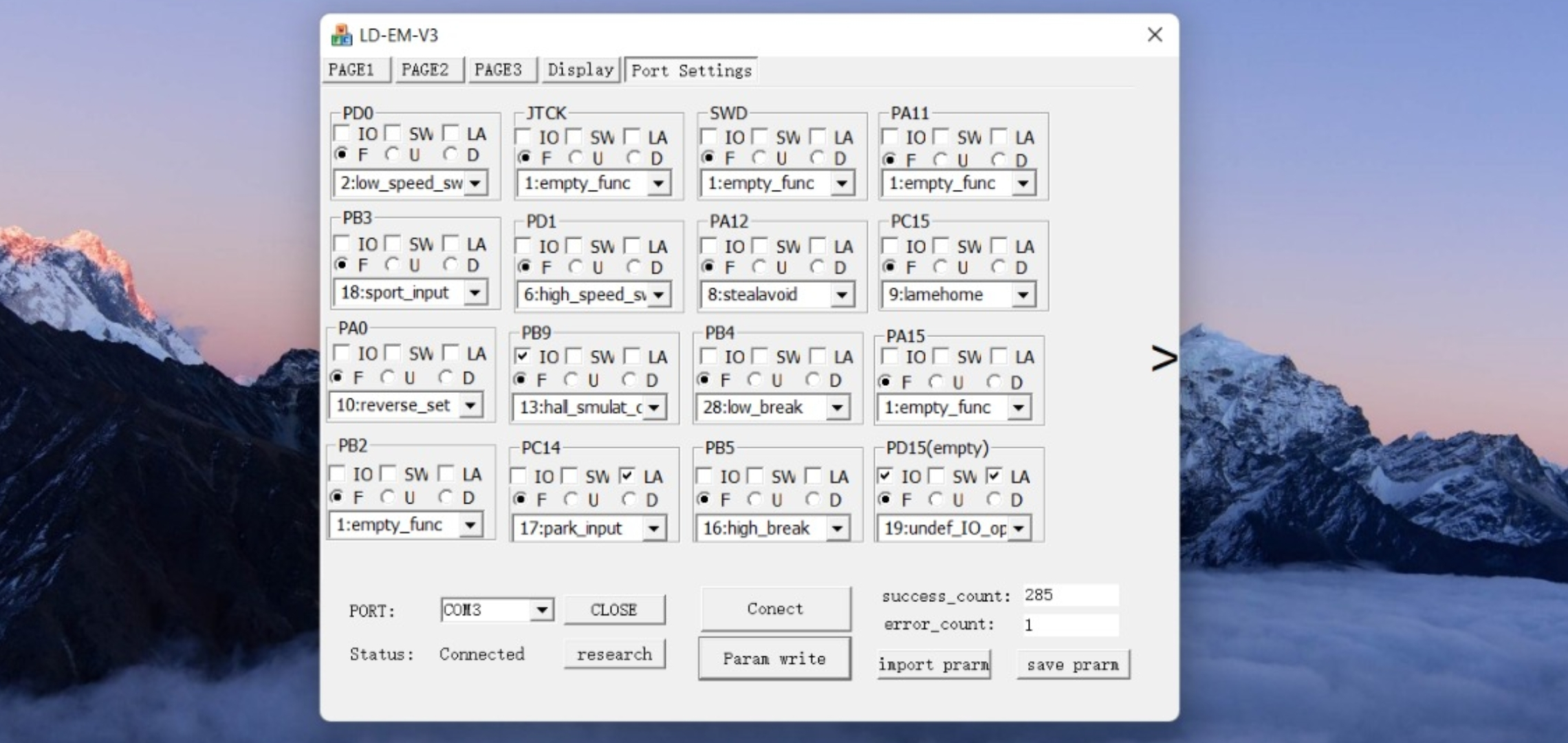Viewport: 1568px width, 743px height.
Task: Click the success_count value field
Action: click(1069, 595)
